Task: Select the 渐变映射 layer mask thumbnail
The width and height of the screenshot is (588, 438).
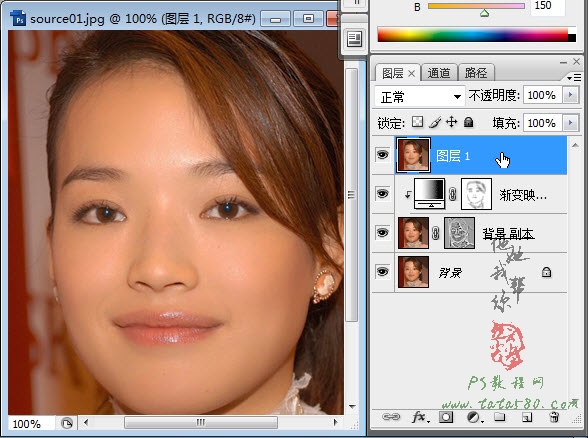Action: click(x=476, y=194)
